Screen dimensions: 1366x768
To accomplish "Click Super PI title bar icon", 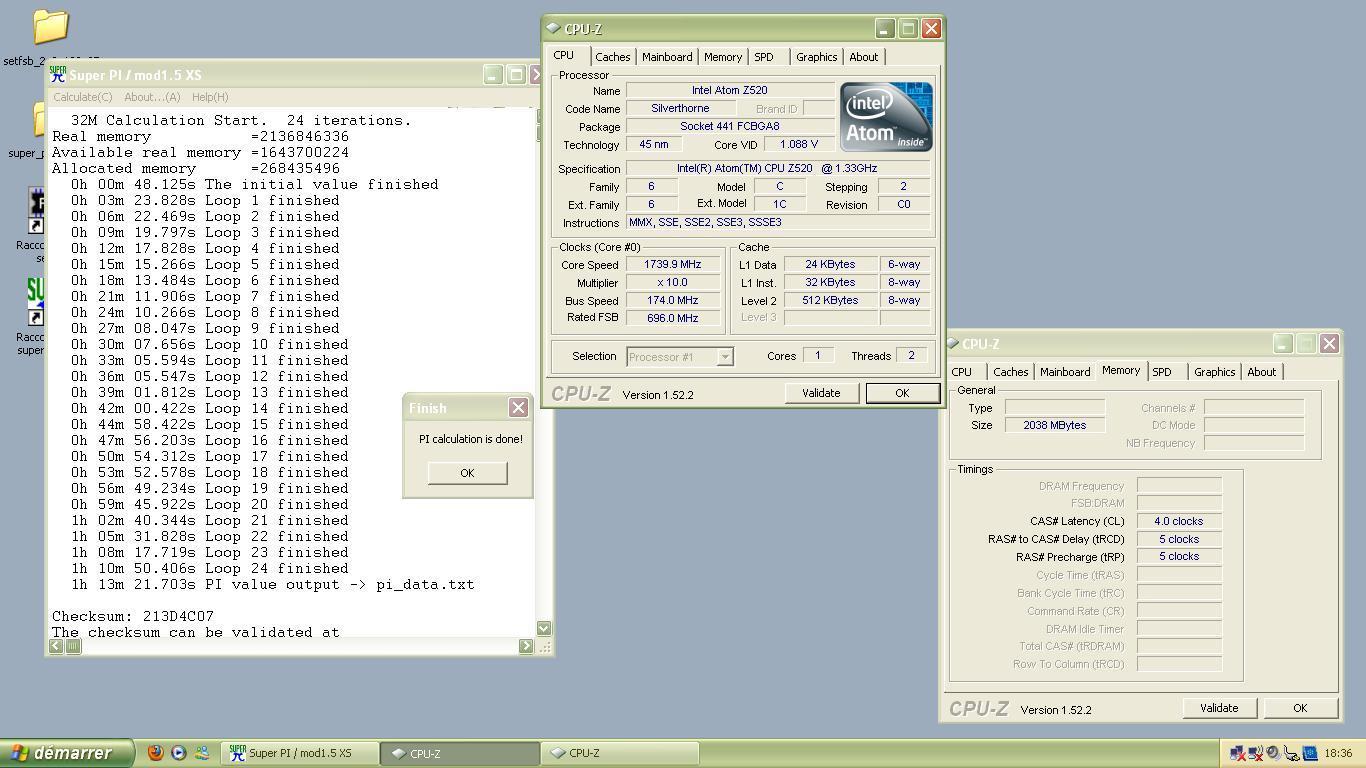I will click(x=58, y=75).
